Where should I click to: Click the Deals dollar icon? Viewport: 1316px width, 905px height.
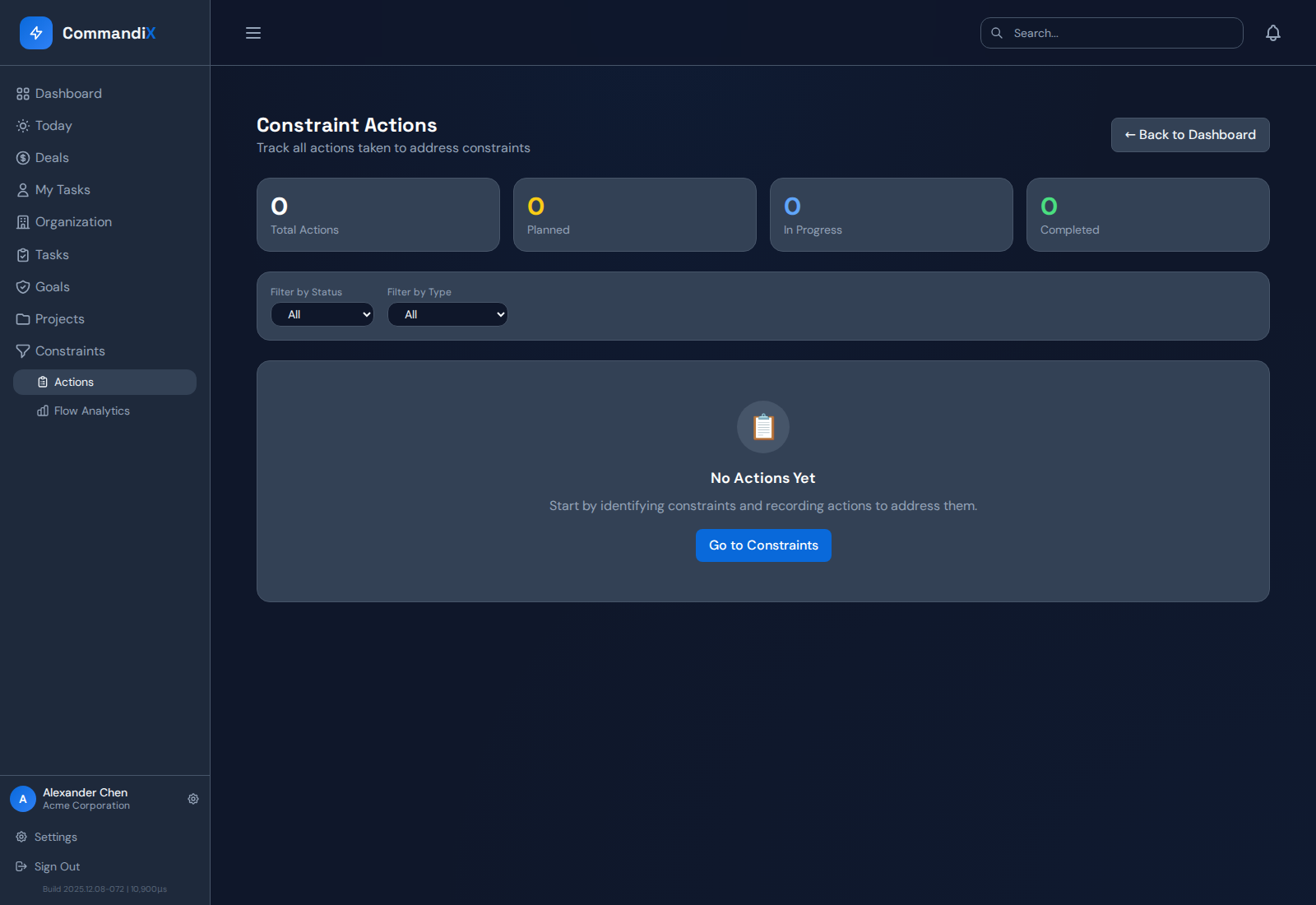coord(23,158)
